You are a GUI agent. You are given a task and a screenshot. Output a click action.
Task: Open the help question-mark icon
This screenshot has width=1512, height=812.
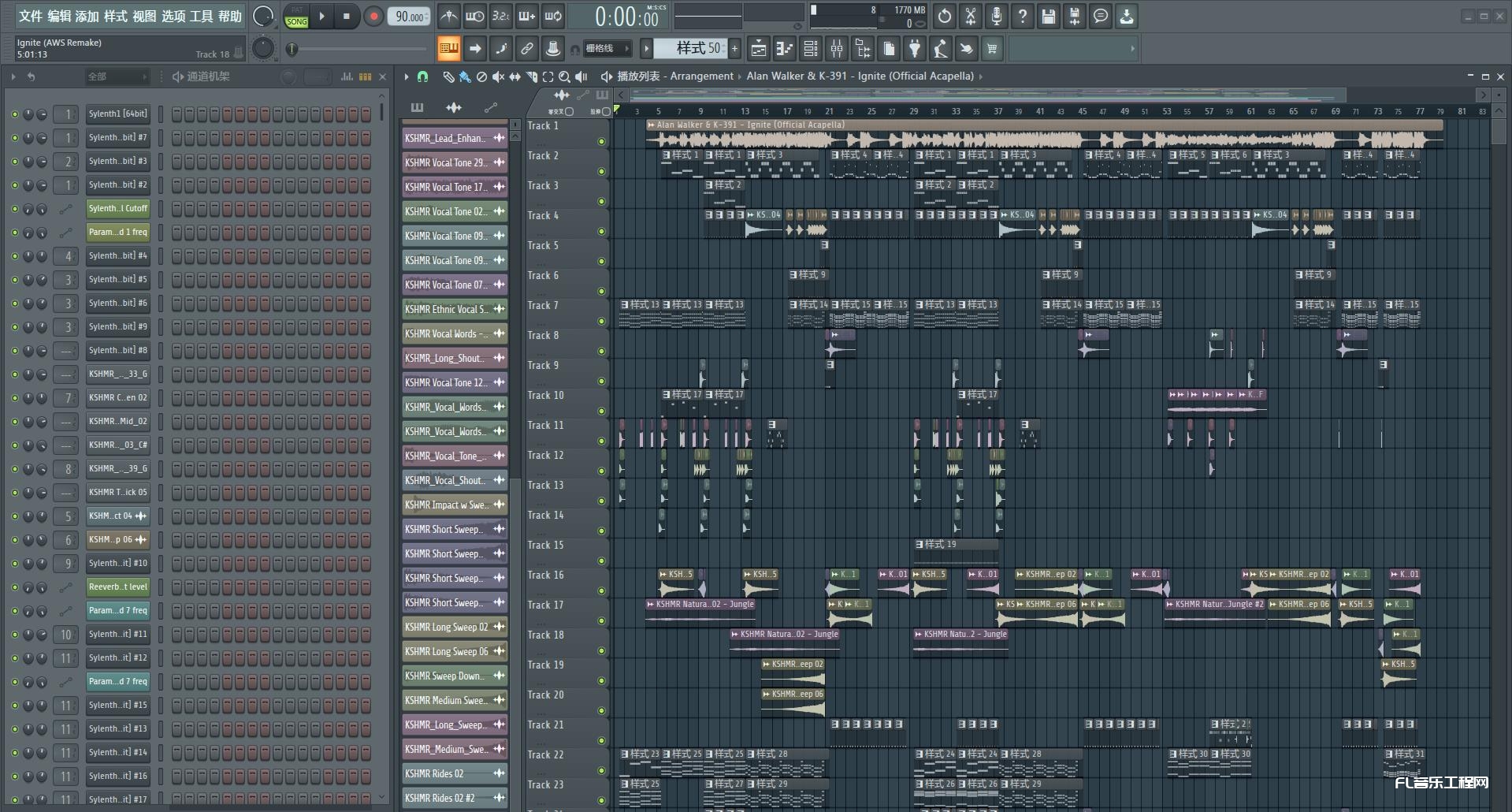coord(1023,16)
